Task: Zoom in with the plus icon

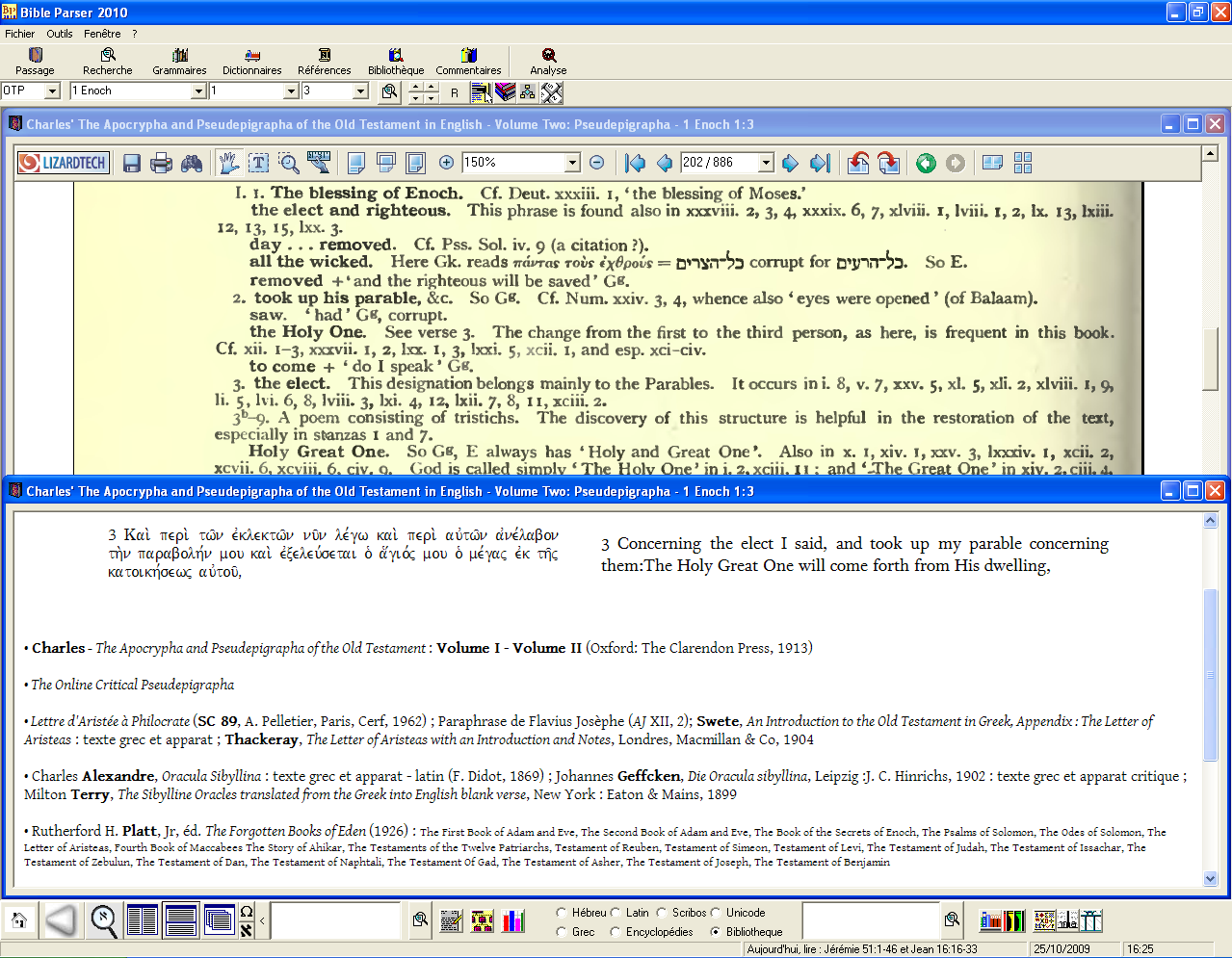Action: tap(446, 163)
